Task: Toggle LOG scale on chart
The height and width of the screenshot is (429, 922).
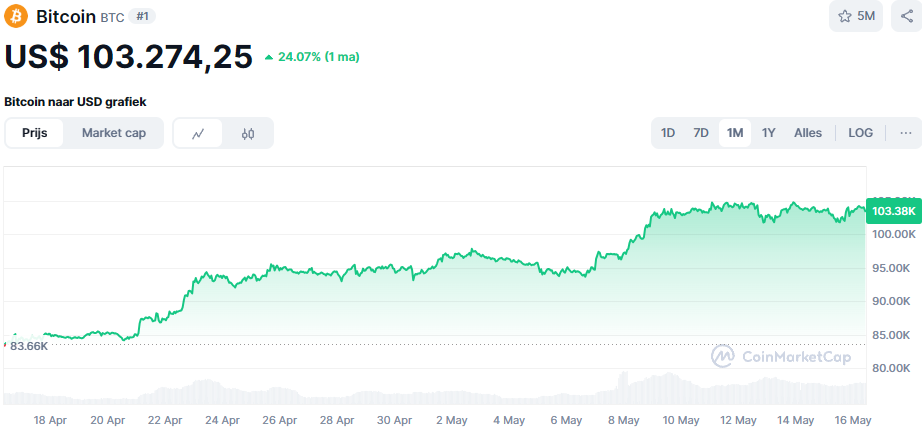Action: 860,133
